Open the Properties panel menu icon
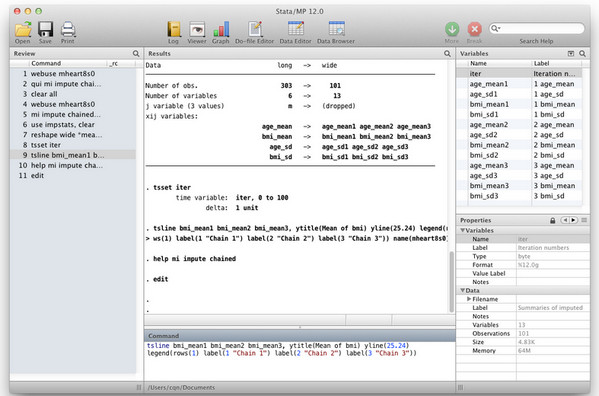The width and height of the screenshot is (599, 396). point(584,220)
